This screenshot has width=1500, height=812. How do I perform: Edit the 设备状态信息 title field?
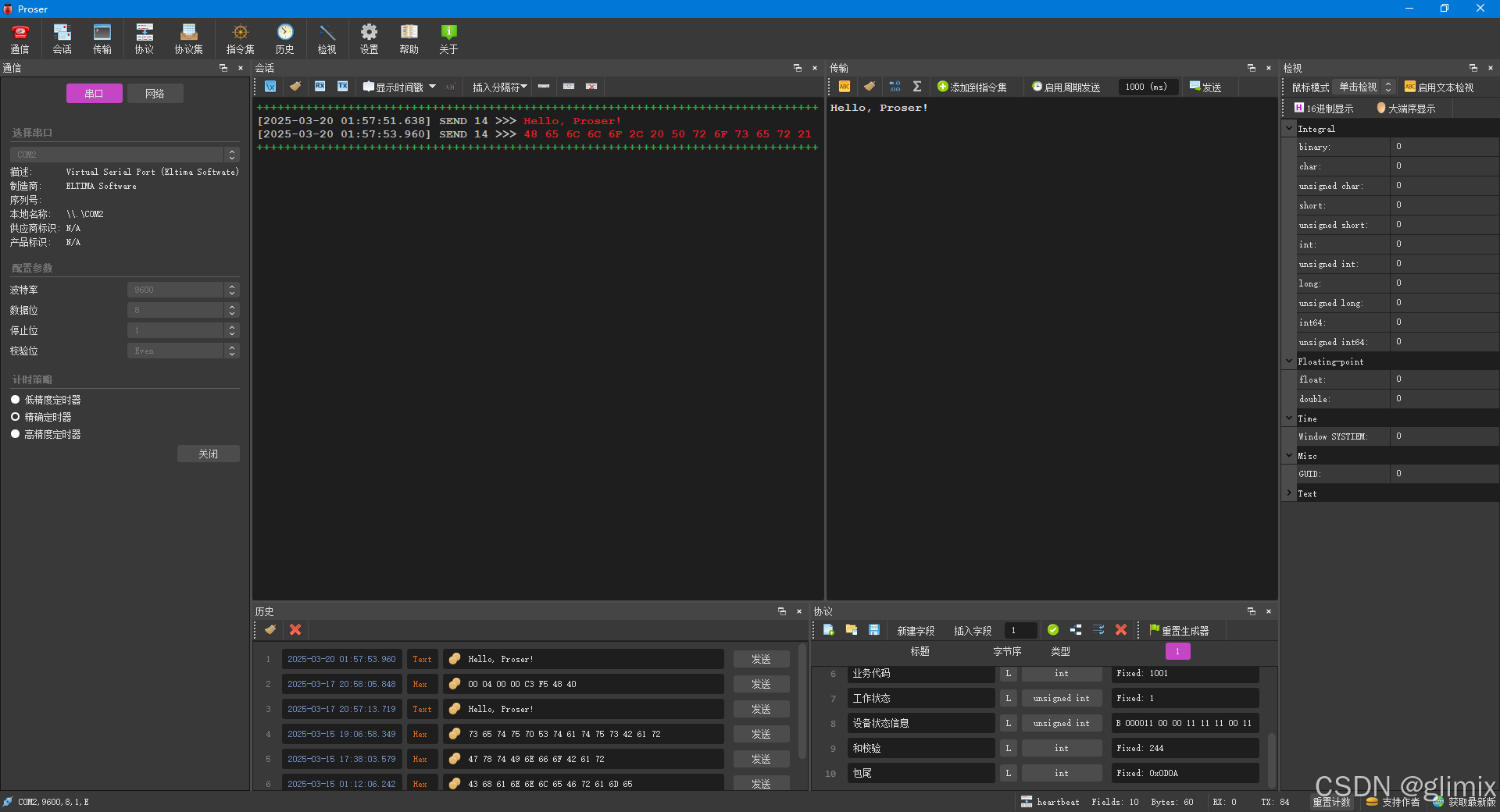[921, 724]
